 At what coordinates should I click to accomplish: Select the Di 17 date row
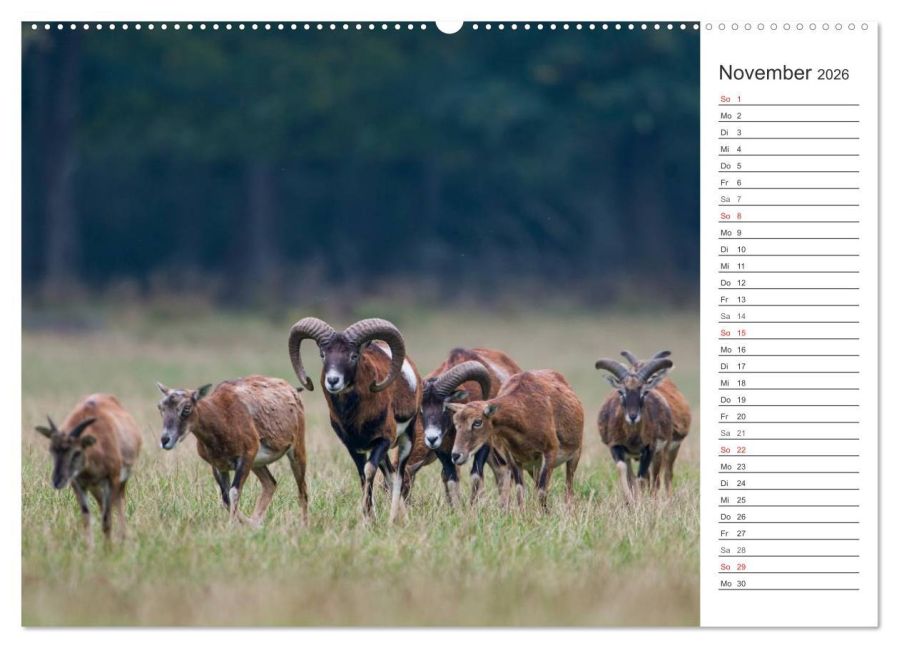[789, 365]
